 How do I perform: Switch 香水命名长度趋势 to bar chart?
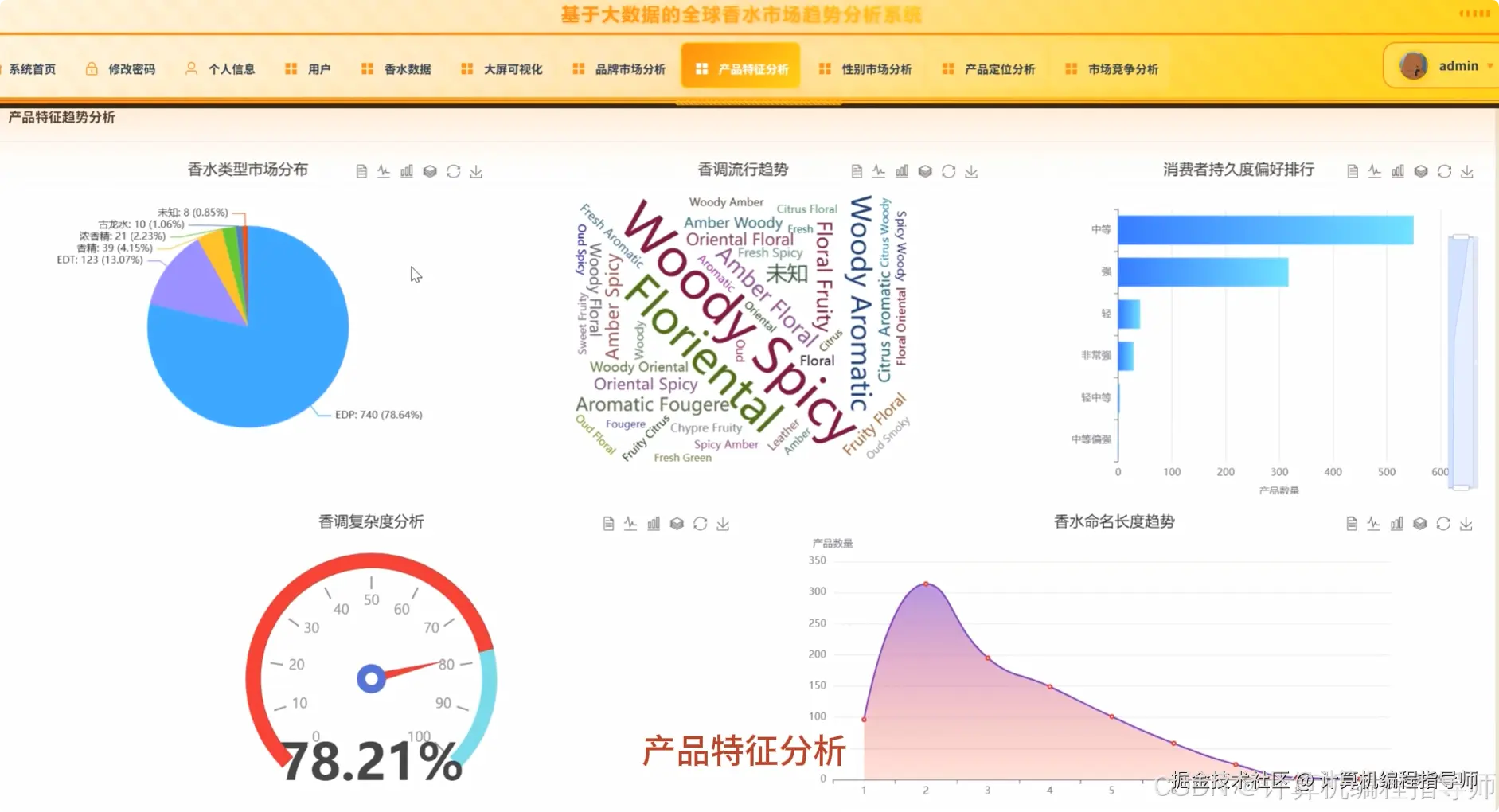[1397, 523]
